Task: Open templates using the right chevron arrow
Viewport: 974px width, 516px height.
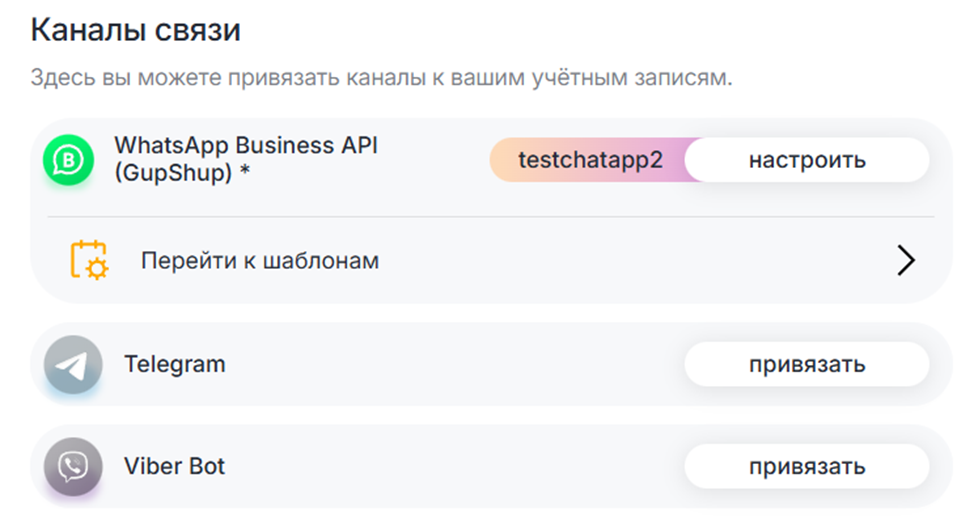Action: pos(905,261)
